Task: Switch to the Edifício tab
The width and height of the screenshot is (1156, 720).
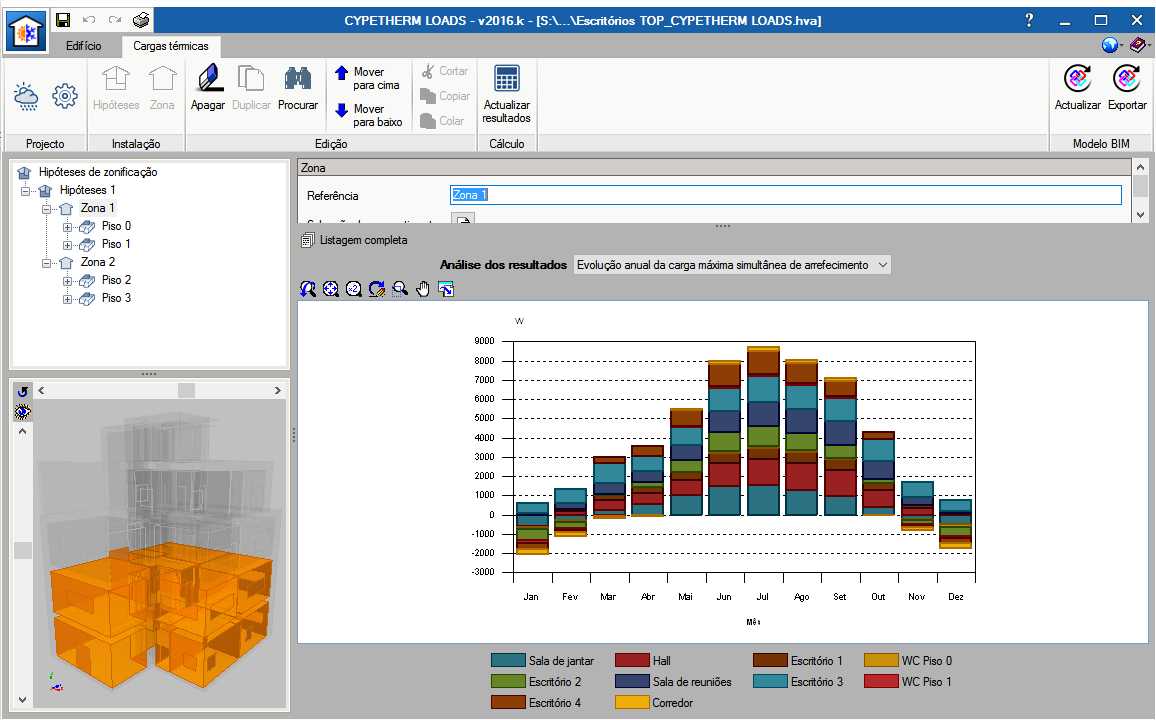Action: click(83, 46)
